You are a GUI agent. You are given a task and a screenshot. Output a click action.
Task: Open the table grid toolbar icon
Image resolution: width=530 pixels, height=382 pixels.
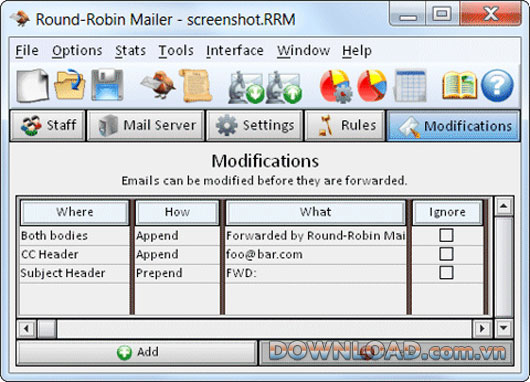pyautogui.click(x=410, y=86)
